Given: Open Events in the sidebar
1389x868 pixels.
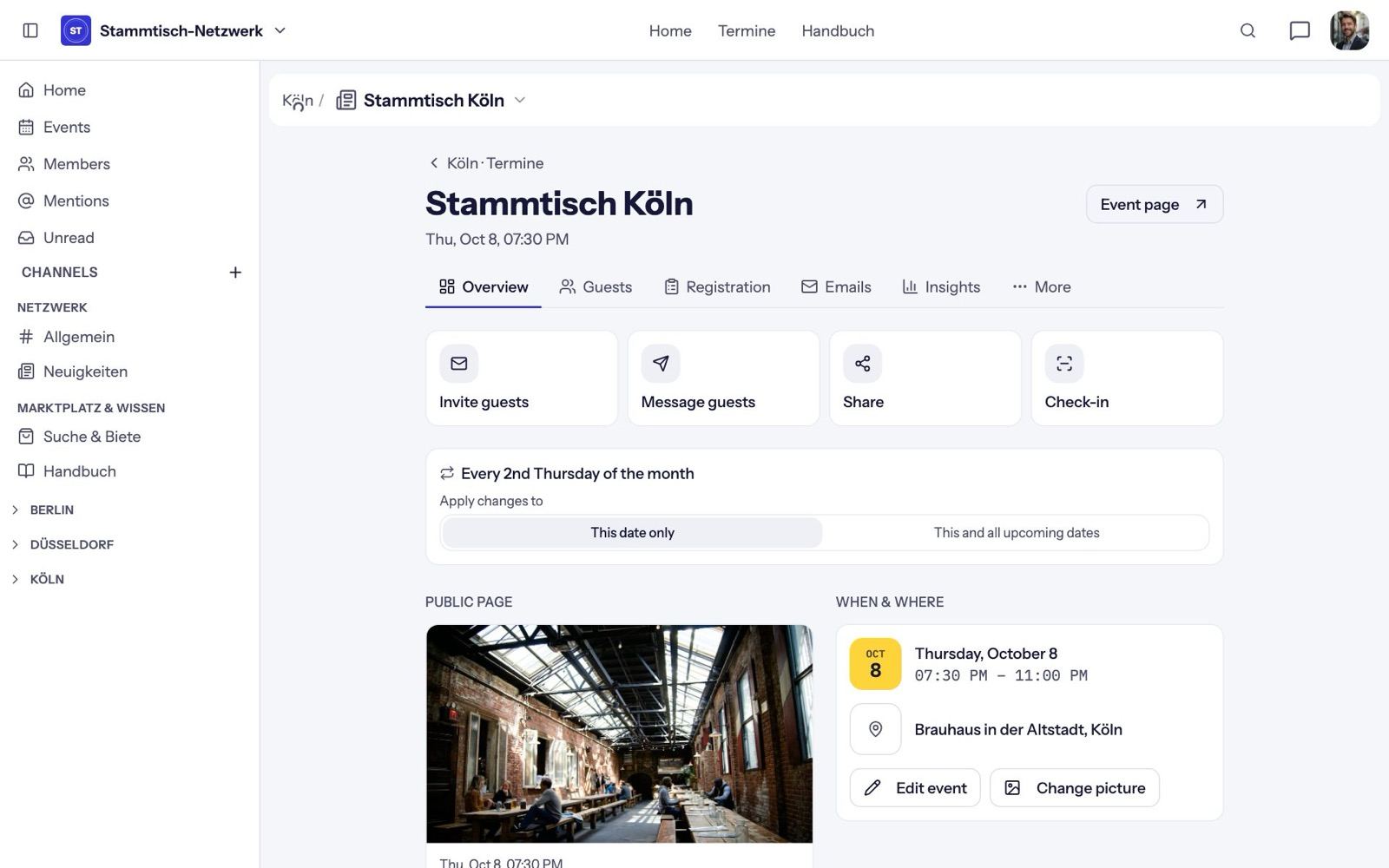Looking at the screenshot, I should (129, 128).
